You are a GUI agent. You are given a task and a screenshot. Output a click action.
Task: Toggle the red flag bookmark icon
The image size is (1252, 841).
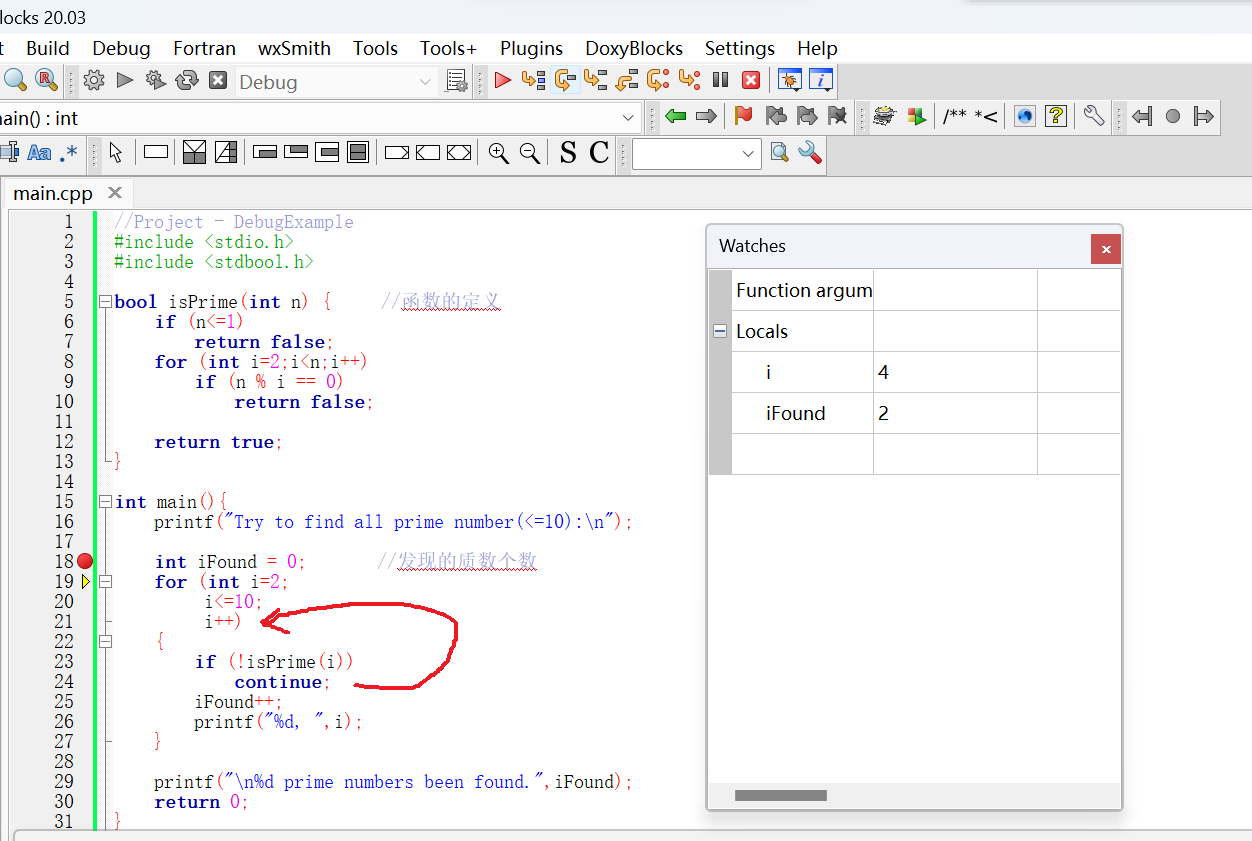[743, 116]
